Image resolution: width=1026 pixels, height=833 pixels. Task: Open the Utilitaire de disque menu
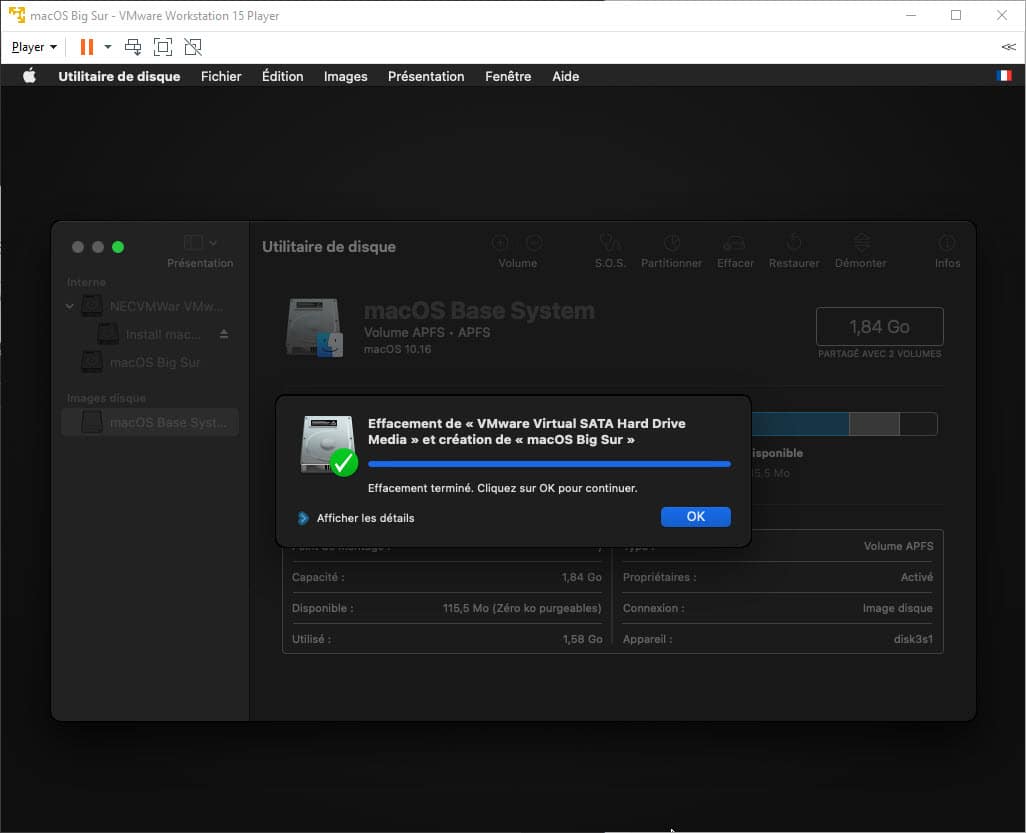(x=119, y=76)
